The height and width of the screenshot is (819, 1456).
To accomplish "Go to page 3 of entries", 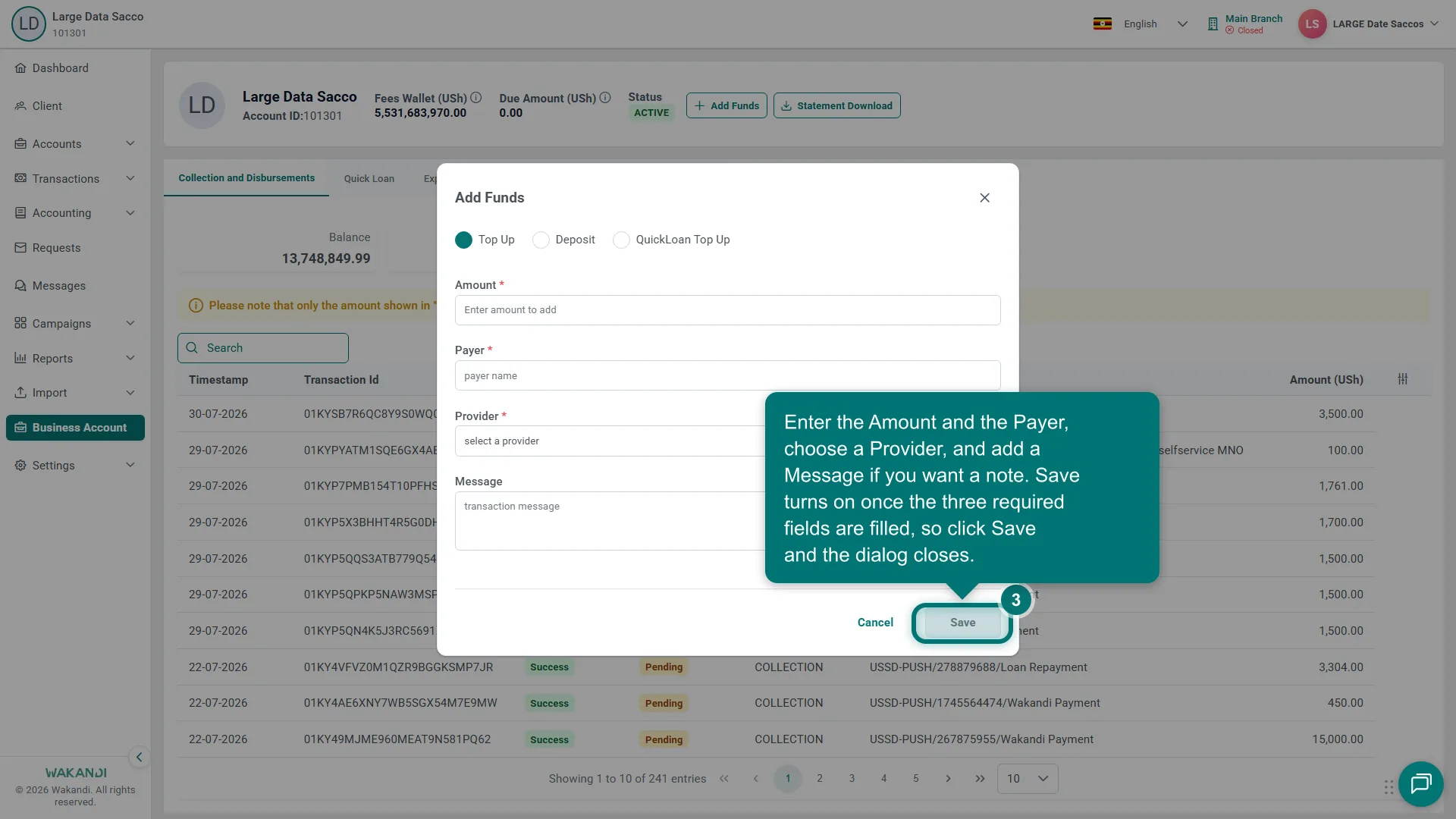I will [852, 779].
